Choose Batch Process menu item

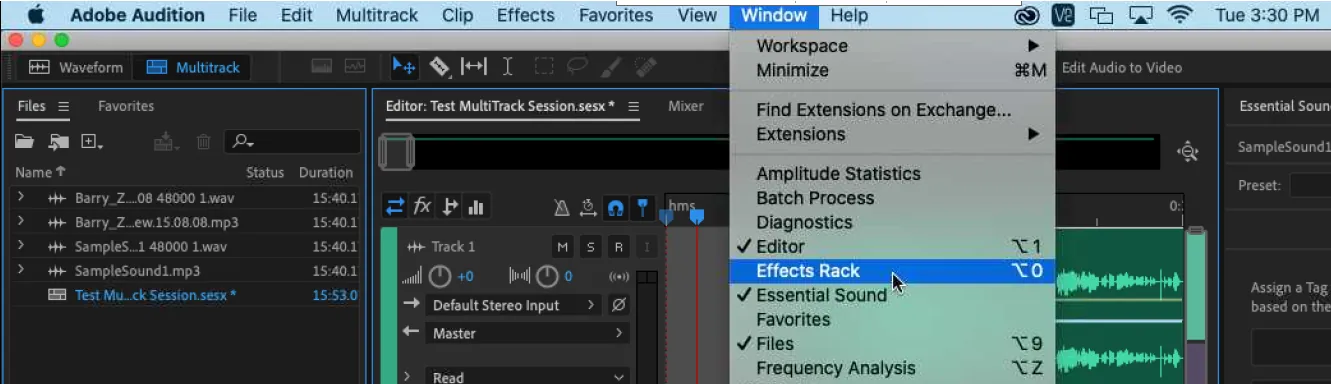point(892,198)
